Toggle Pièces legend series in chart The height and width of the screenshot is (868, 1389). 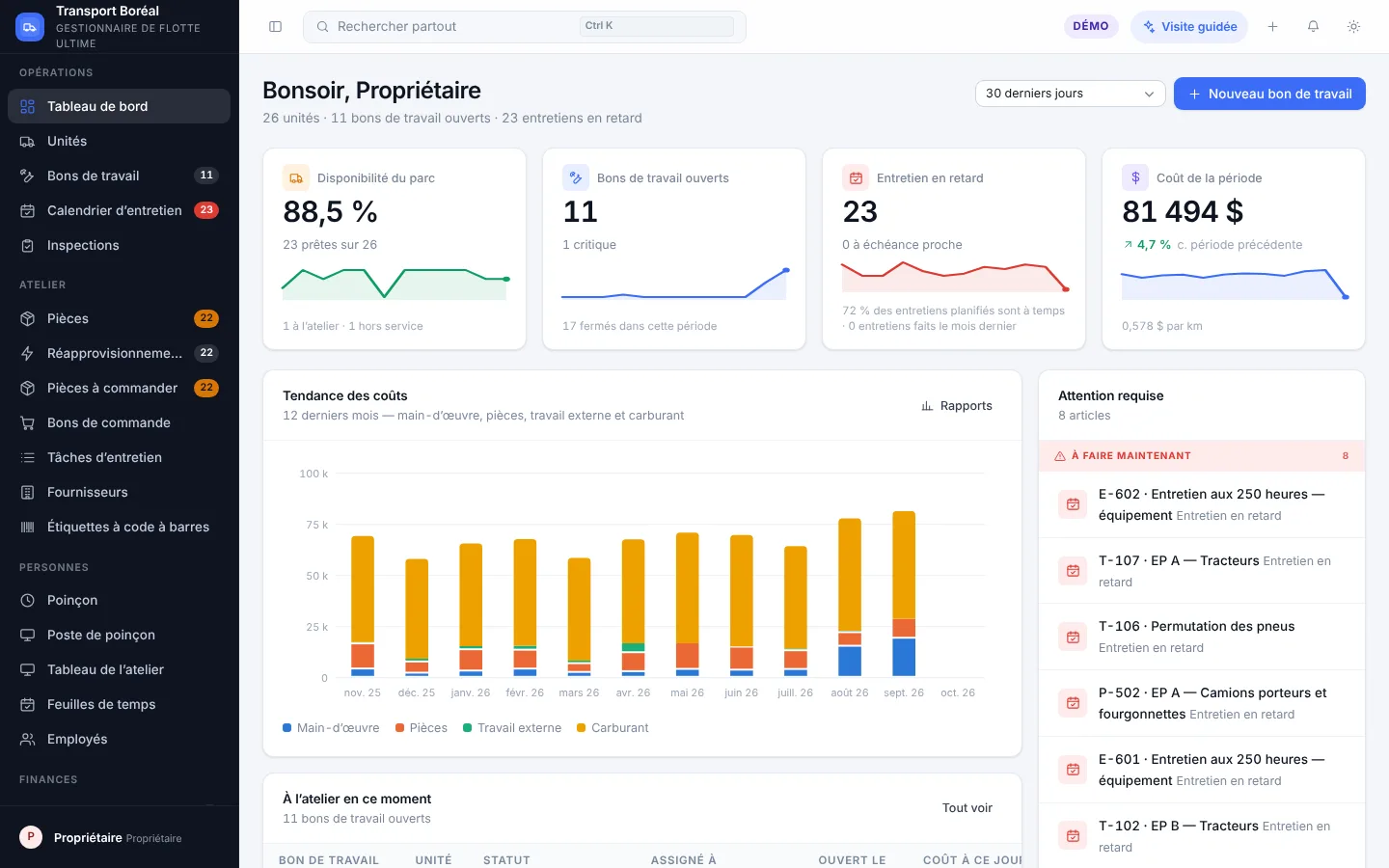pos(422,728)
